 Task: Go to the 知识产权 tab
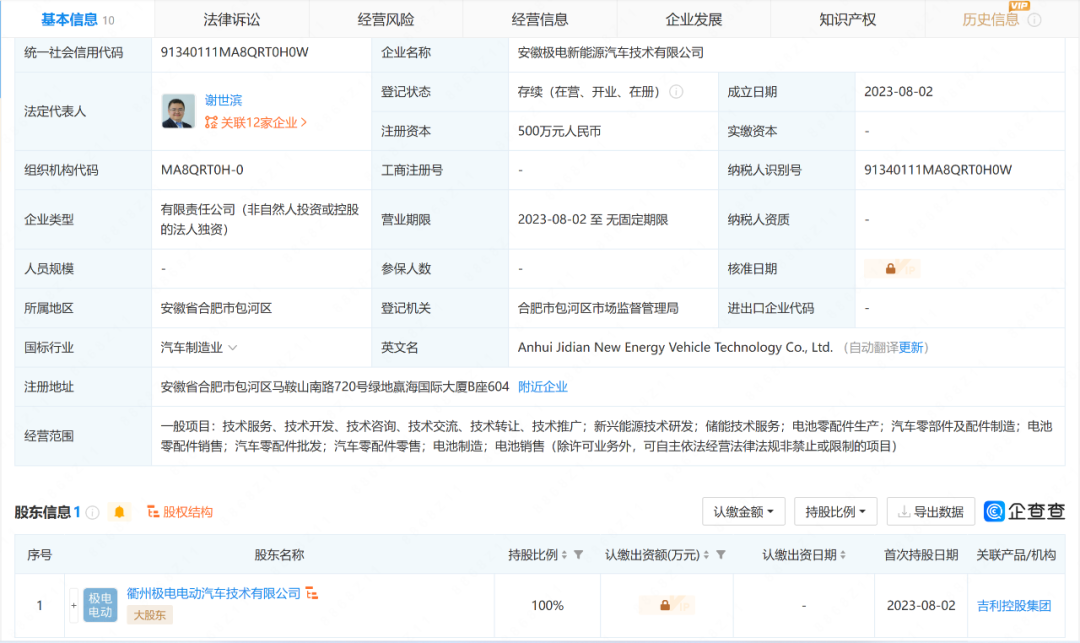847,19
